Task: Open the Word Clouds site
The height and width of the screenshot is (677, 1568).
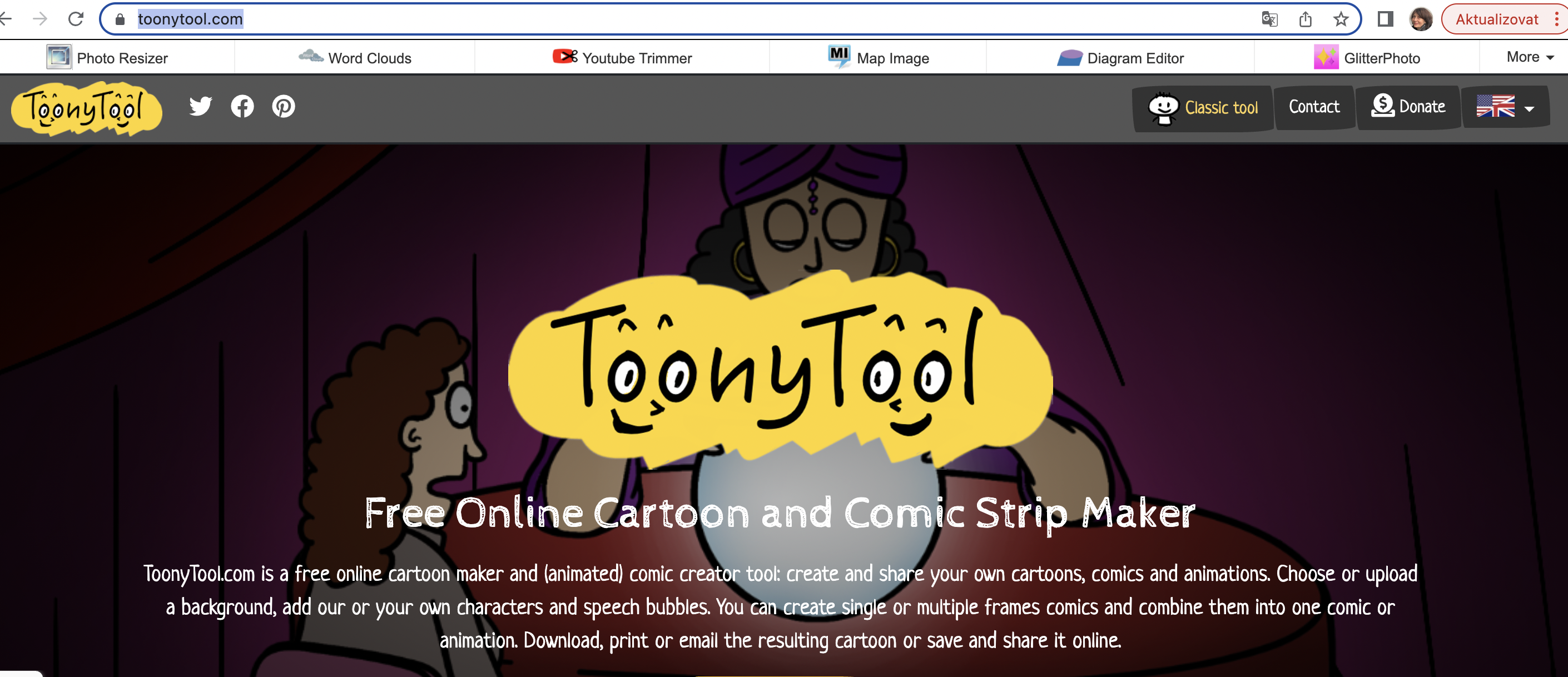Action: click(355, 58)
